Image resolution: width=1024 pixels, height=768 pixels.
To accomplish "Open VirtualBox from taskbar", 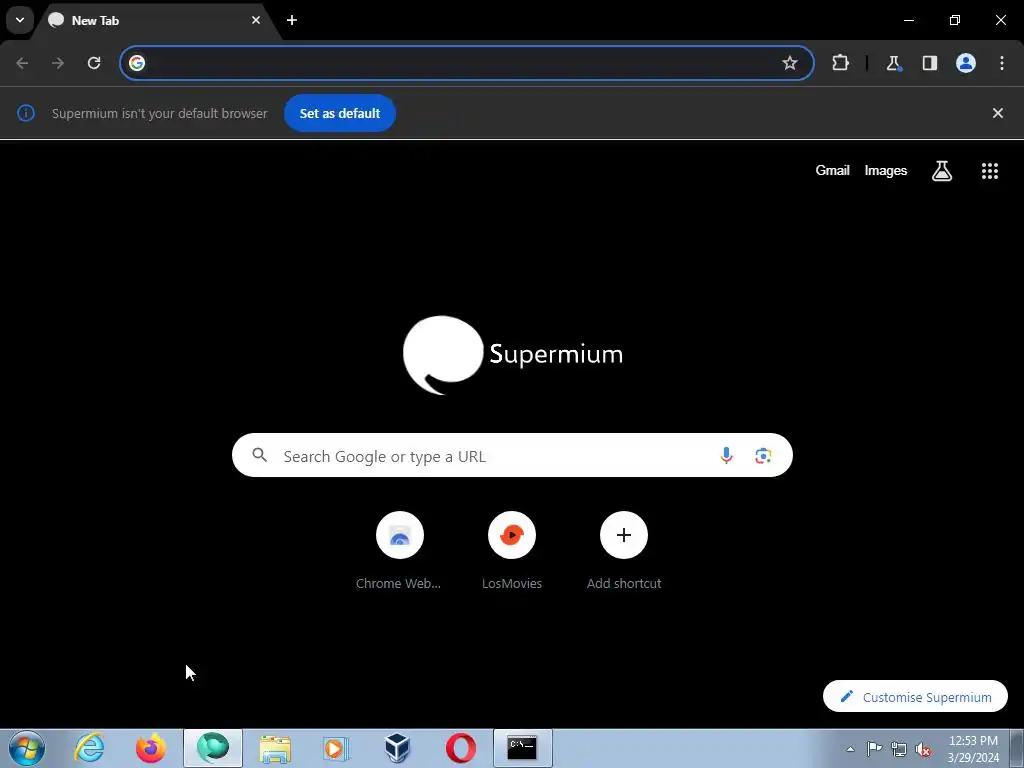I will pyautogui.click(x=398, y=748).
